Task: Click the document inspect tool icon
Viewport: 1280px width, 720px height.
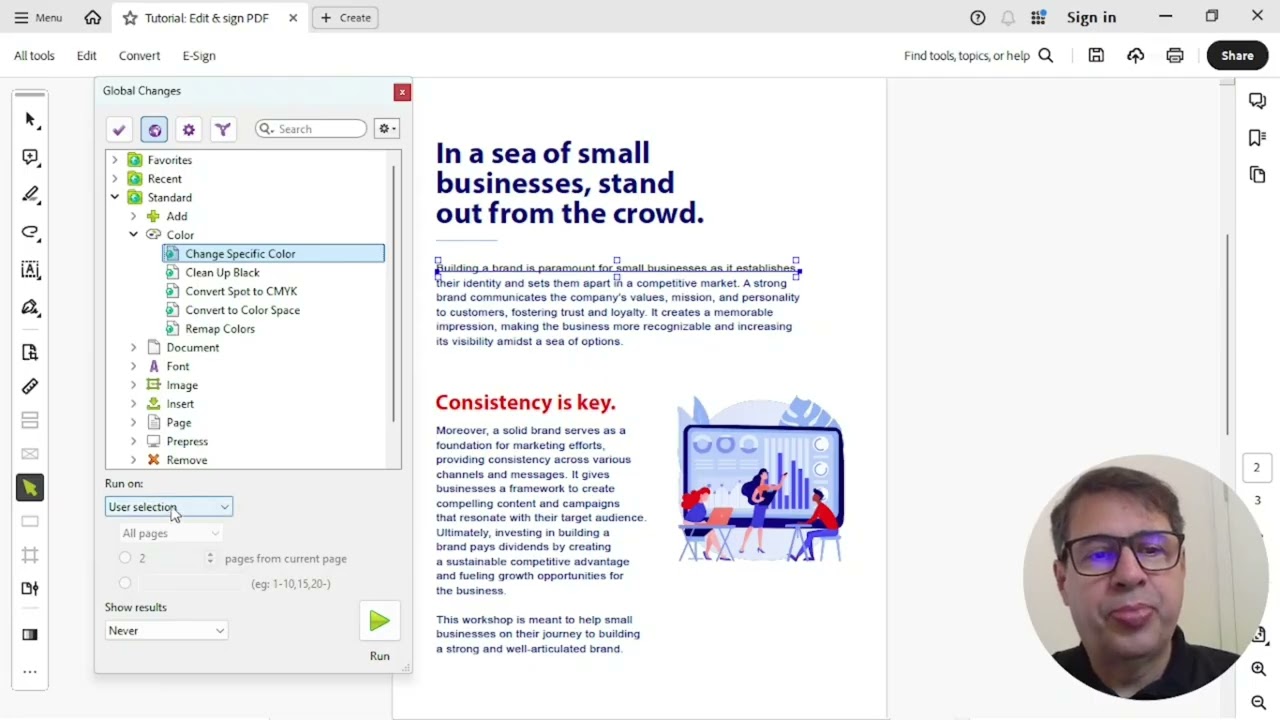Action: point(30,352)
